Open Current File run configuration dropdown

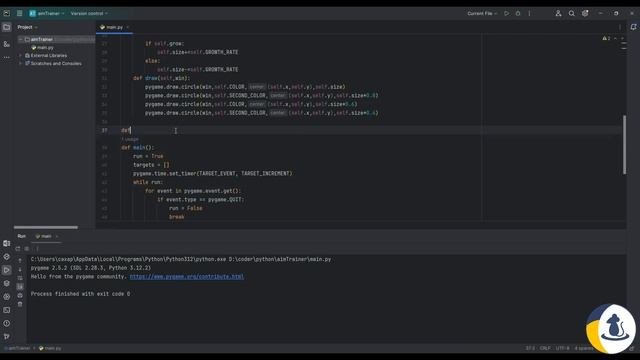482,13
